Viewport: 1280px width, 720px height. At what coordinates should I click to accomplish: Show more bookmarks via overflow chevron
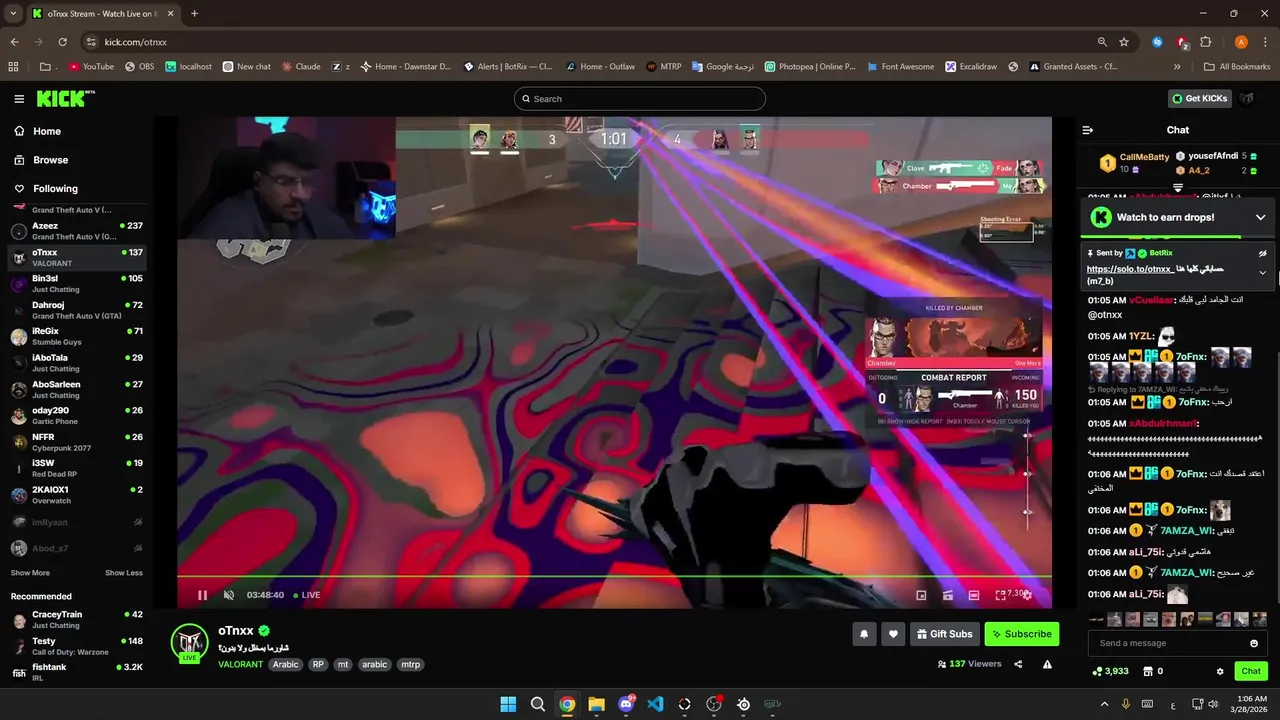(1178, 67)
